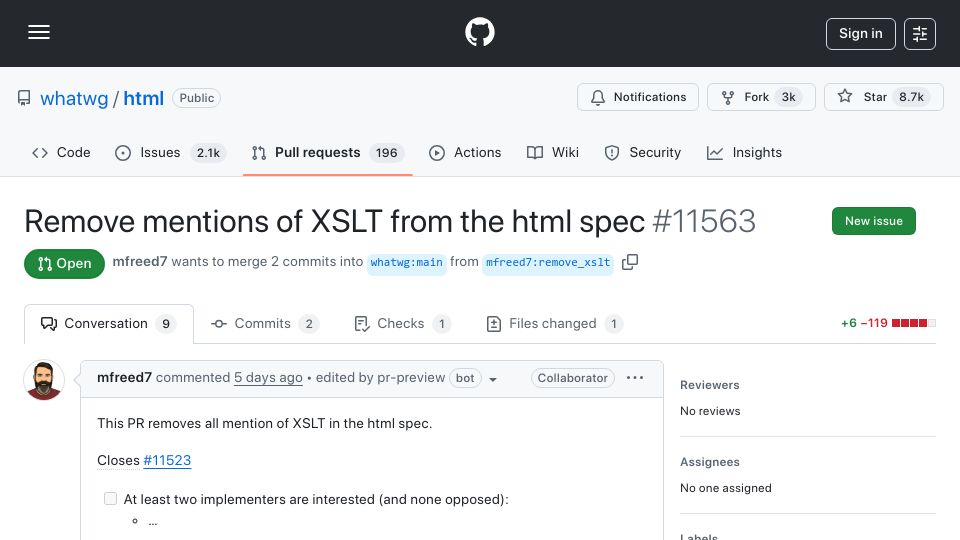Click the Reviewers sidebar heading
The width and height of the screenshot is (960, 540).
(710, 385)
